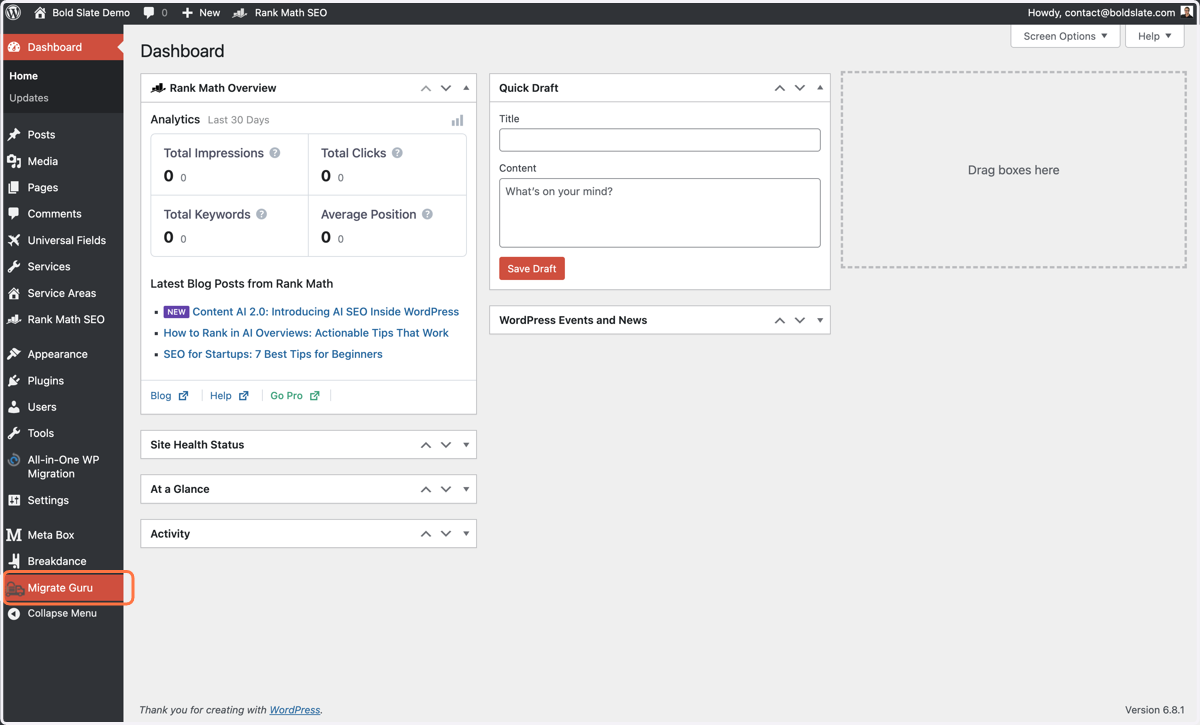This screenshot has width=1200, height=725.
Task: Focus the Quick Draft Title field
Action: (660, 140)
